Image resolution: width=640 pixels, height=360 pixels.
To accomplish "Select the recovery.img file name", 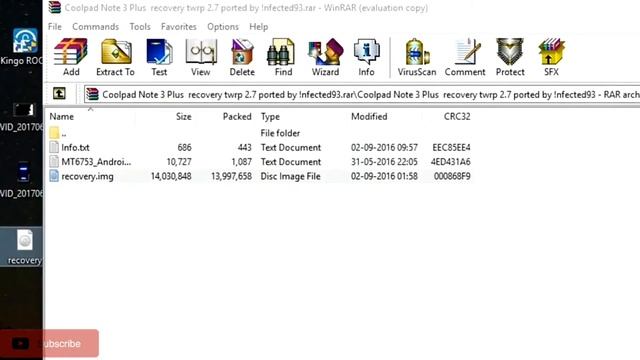I will [87, 176].
